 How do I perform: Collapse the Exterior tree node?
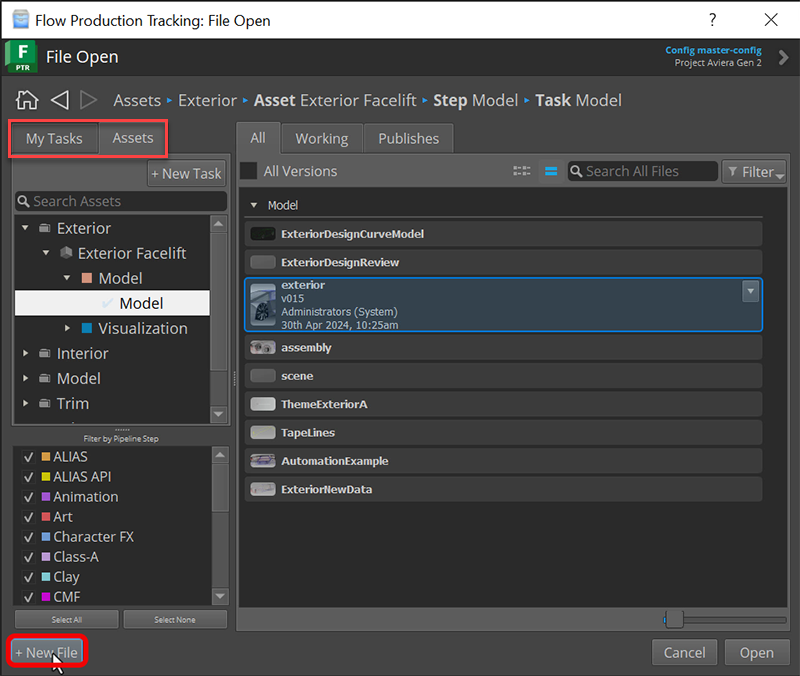25,228
